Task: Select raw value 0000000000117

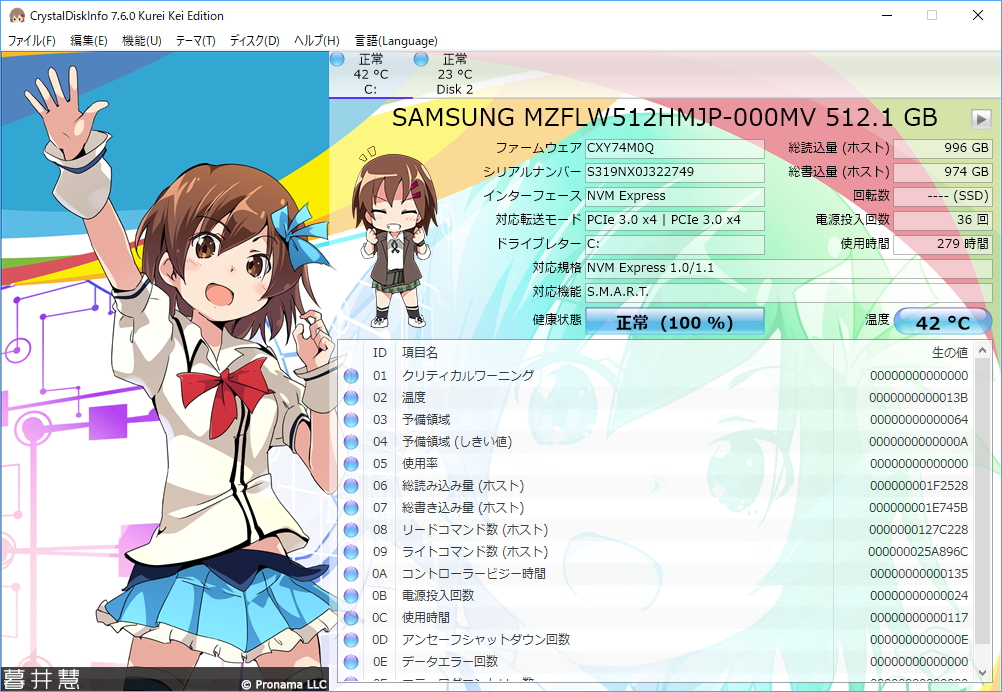Action: pyautogui.click(x=918, y=618)
